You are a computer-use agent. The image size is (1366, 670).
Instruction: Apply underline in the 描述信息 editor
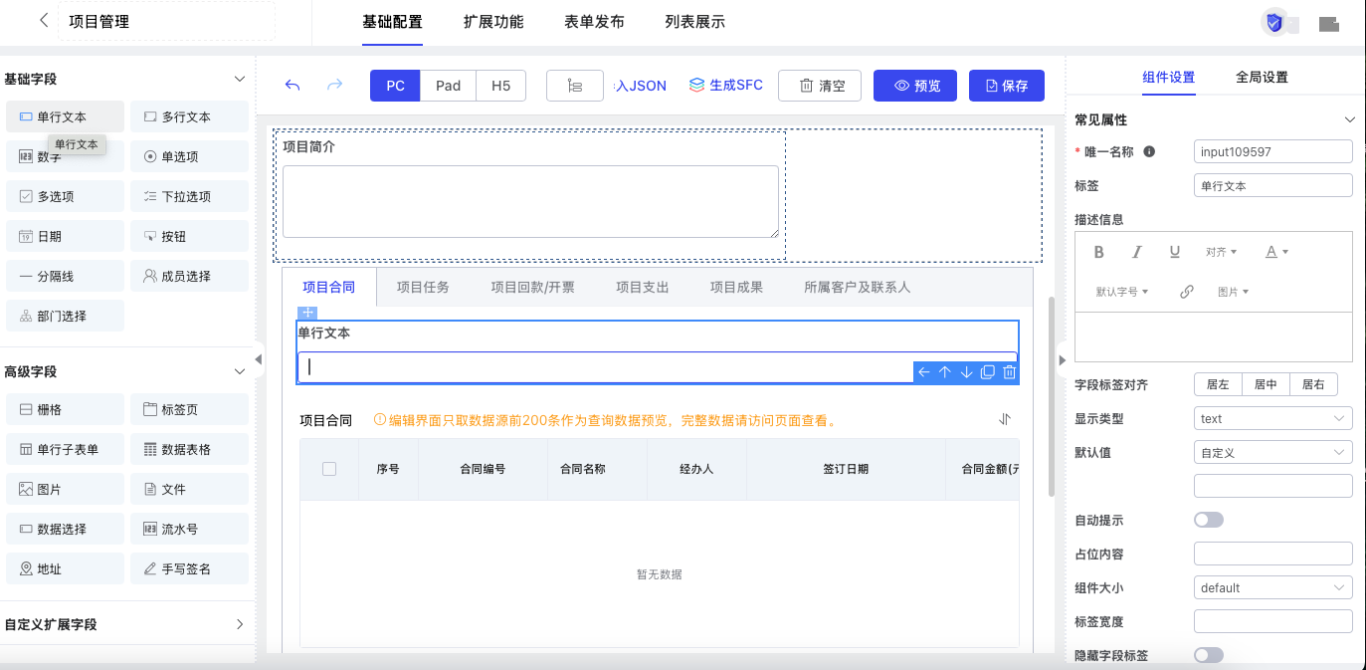click(x=1175, y=252)
